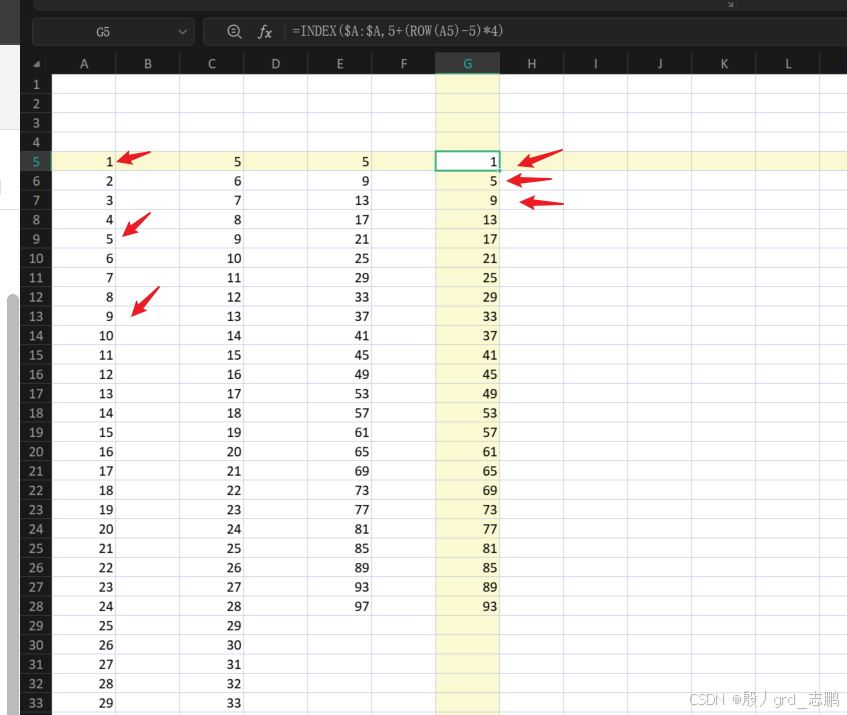847x715 pixels.
Task: Select row 5 header
Action: [x=36, y=161]
